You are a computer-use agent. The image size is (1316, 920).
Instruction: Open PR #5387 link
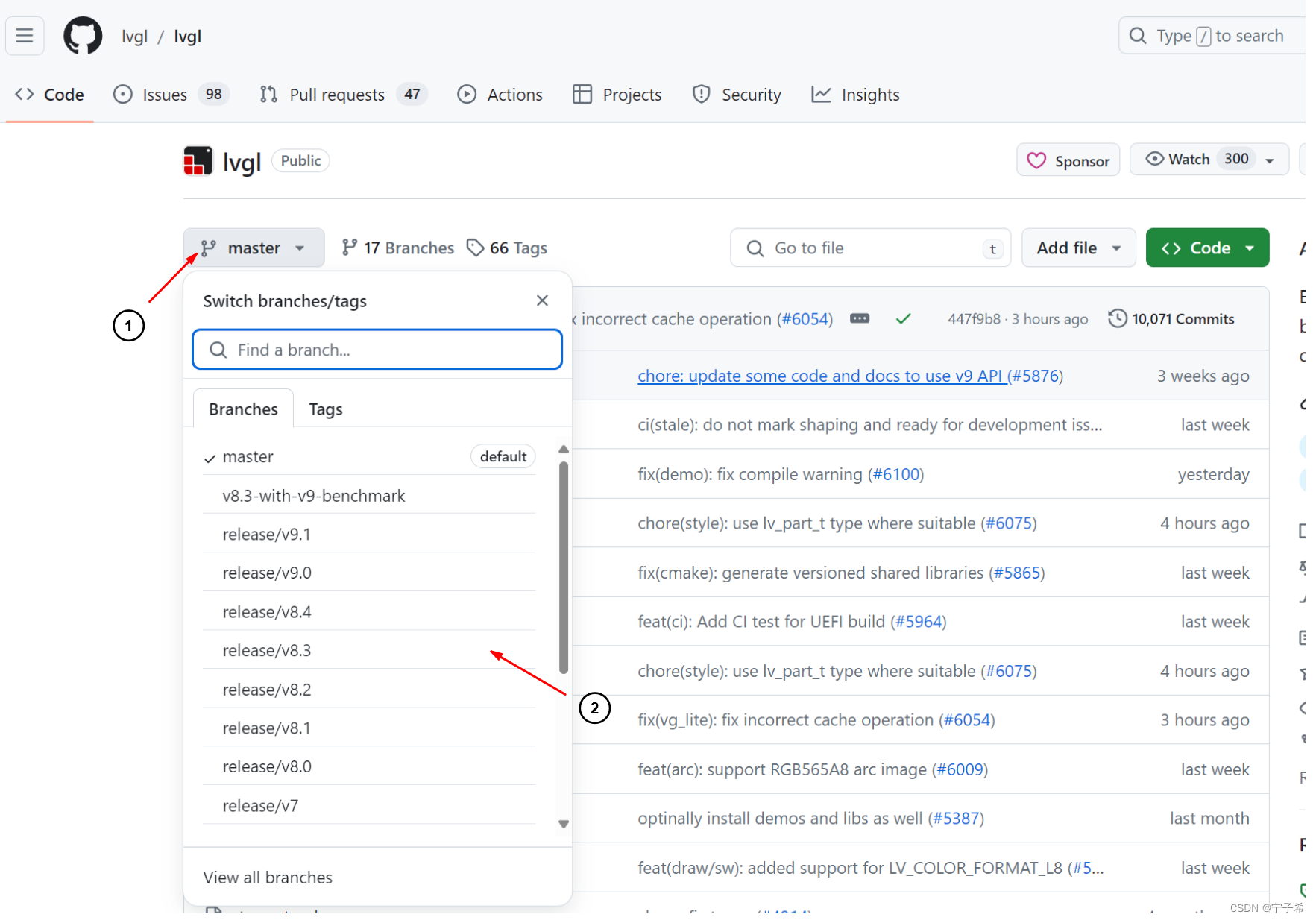(x=957, y=819)
